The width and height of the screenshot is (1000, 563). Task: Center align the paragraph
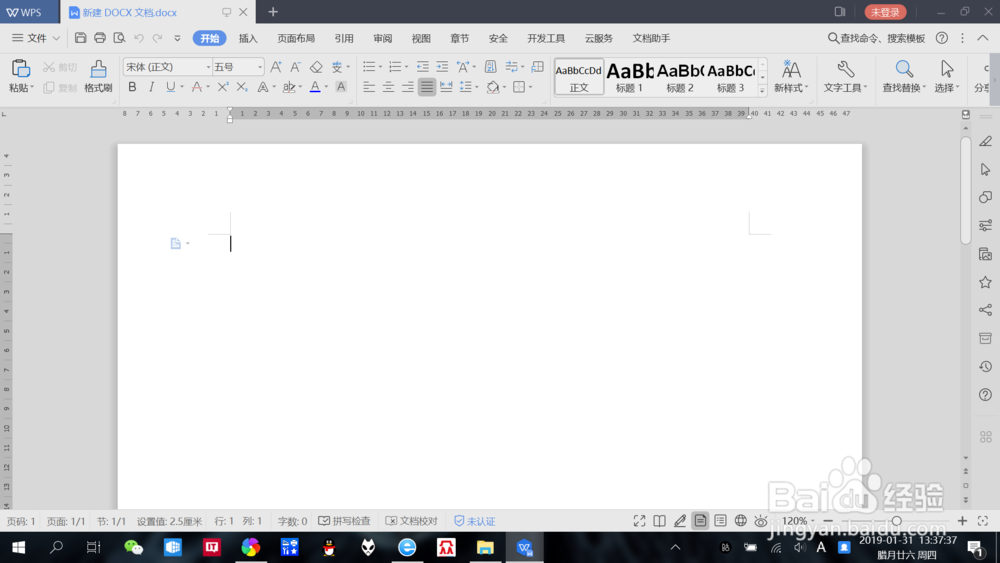pyautogui.click(x=388, y=87)
